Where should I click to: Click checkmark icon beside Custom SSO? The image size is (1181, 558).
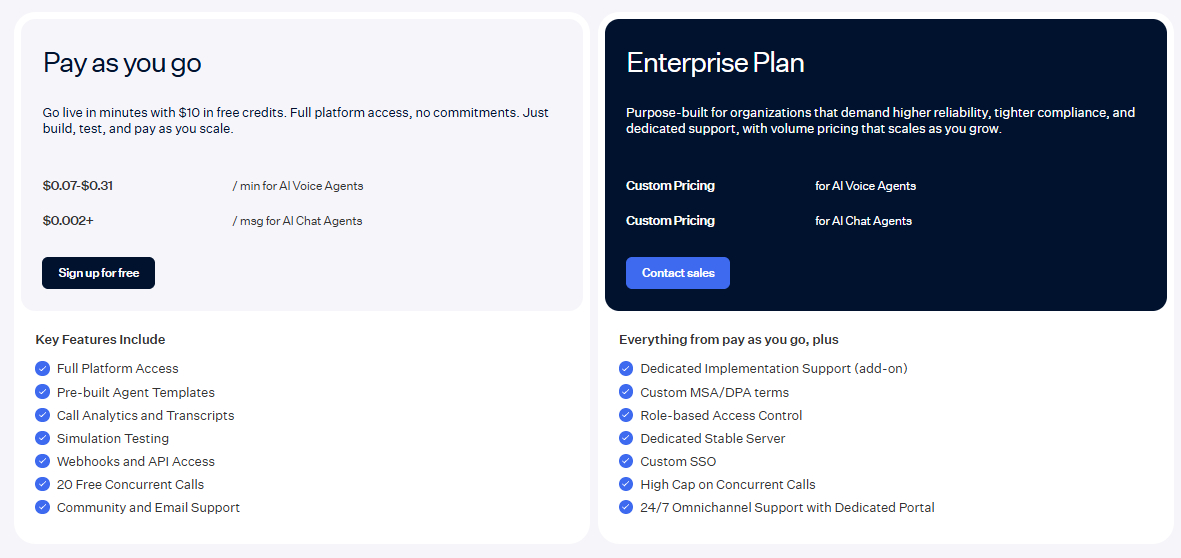626,461
